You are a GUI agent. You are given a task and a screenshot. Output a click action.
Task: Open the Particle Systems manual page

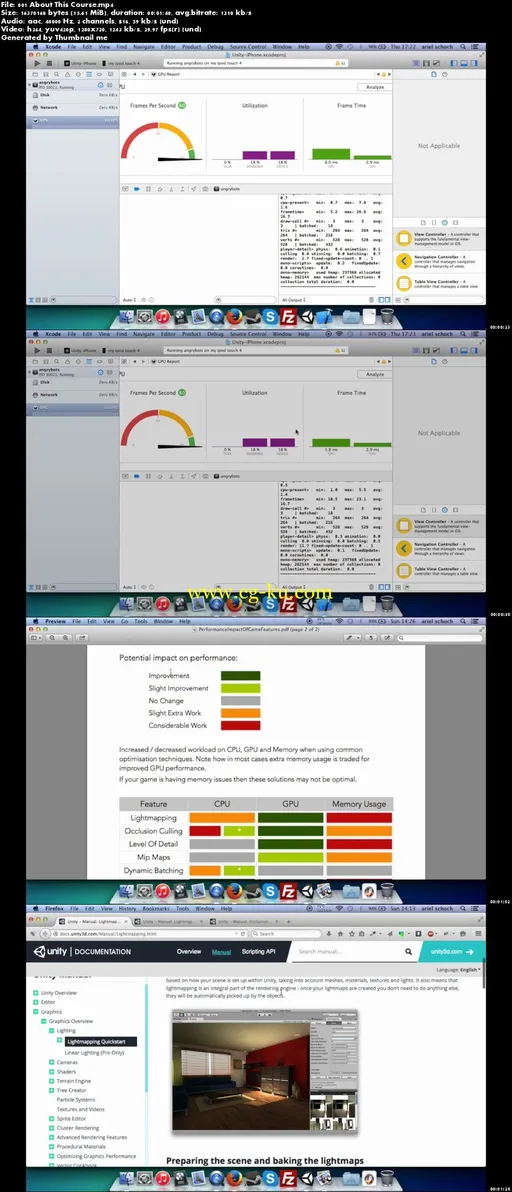(76, 1099)
